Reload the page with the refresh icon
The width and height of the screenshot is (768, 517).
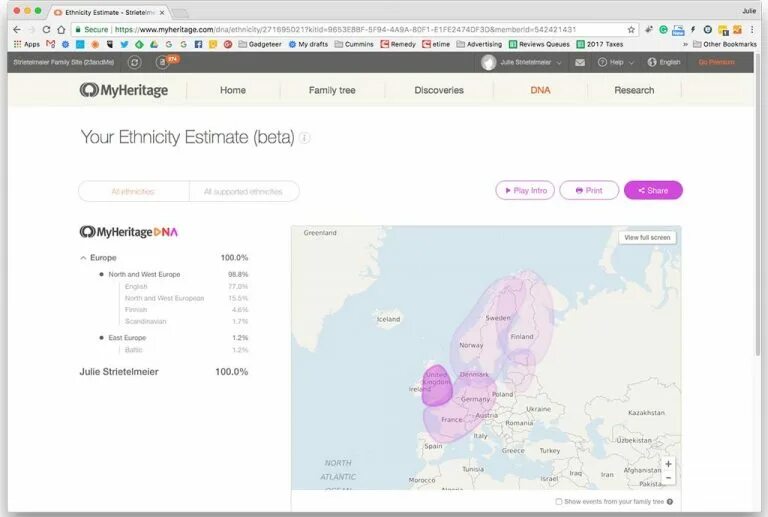pyautogui.click(x=46, y=29)
